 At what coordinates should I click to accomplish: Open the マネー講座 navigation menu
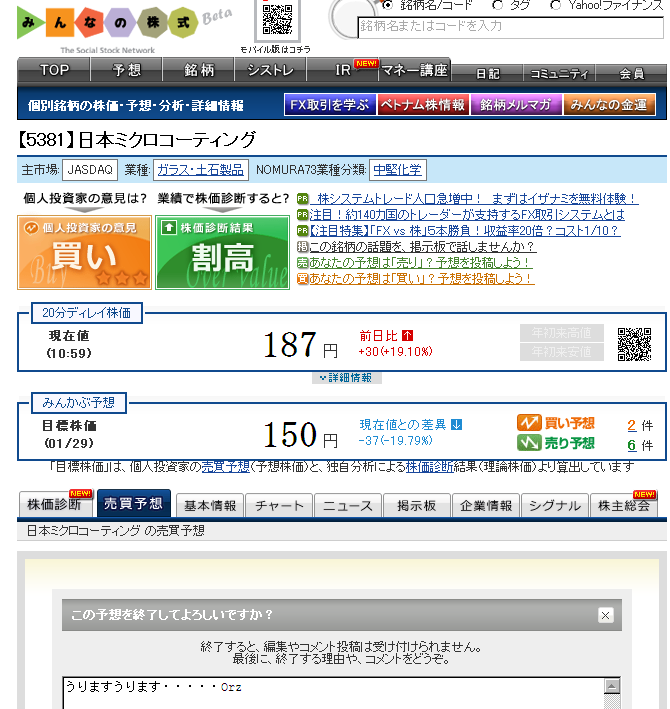415,70
